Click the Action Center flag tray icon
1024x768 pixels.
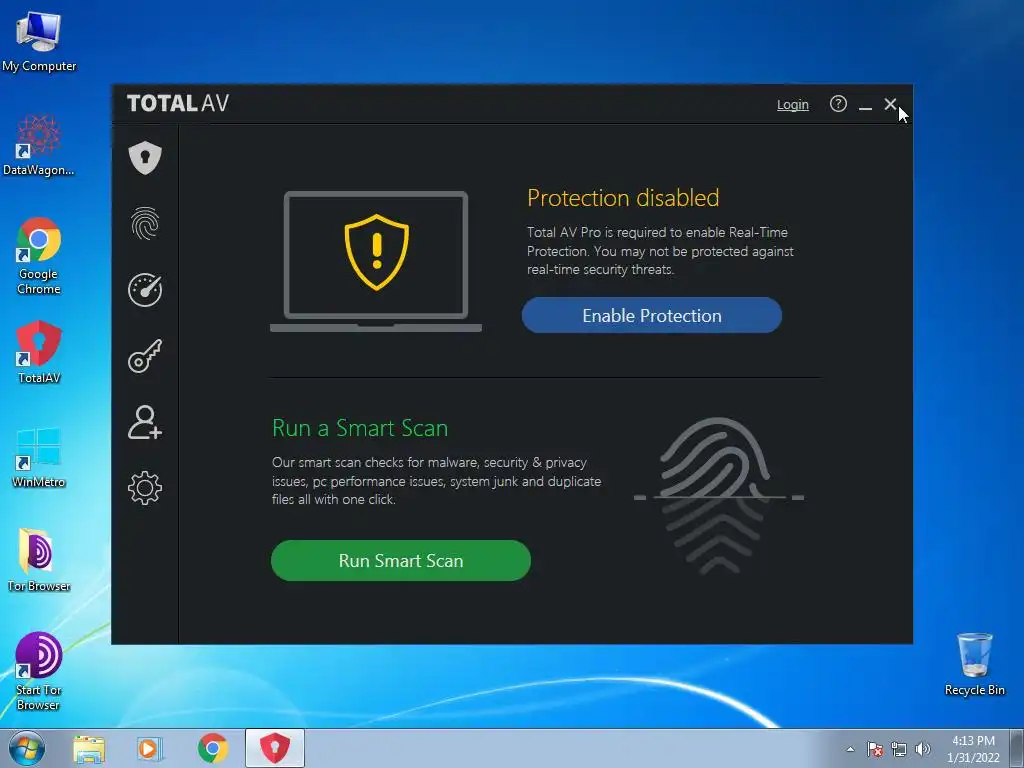[x=875, y=749]
